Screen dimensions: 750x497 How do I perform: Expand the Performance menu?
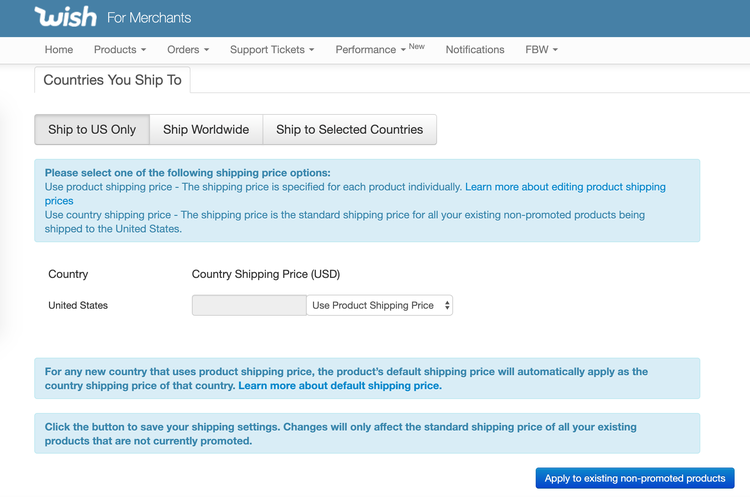pos(370,50)
